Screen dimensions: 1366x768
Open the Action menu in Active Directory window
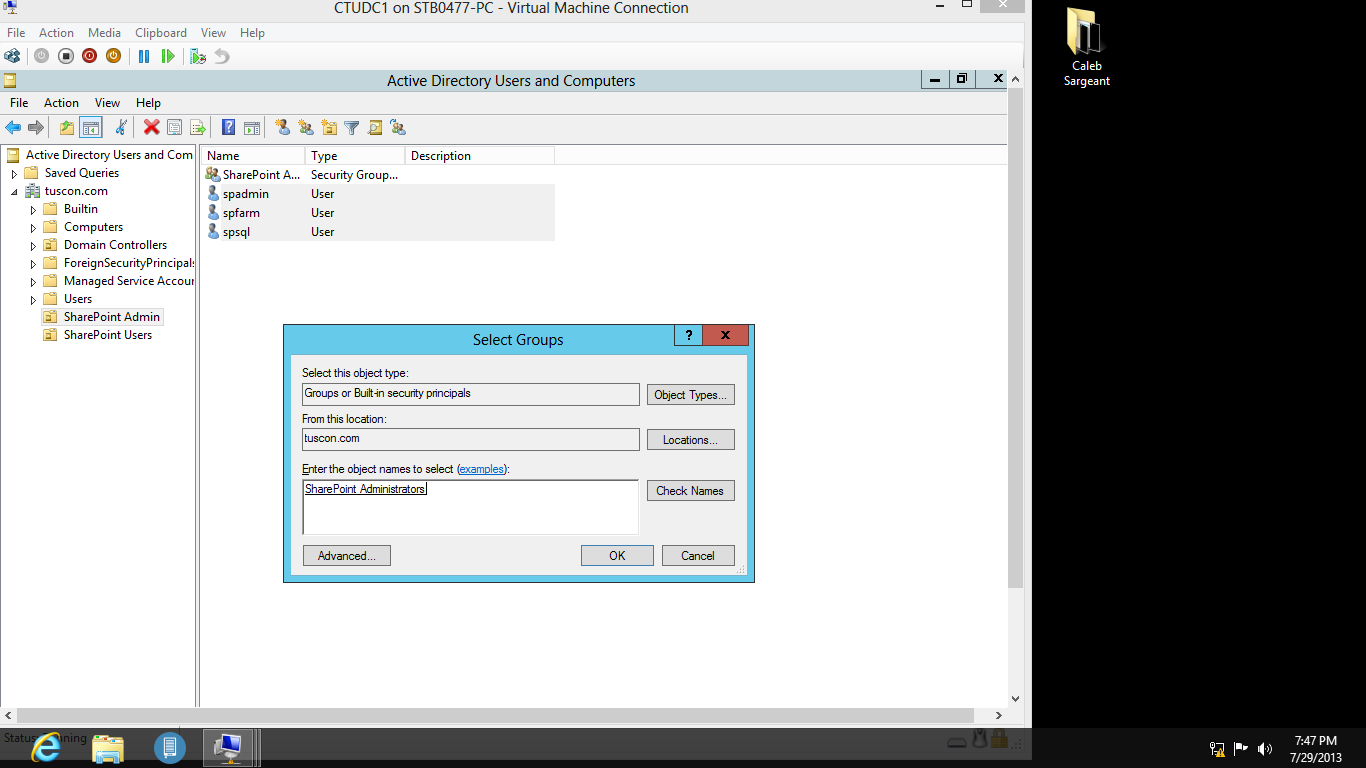pyautogui.click(x=61, y=103)
